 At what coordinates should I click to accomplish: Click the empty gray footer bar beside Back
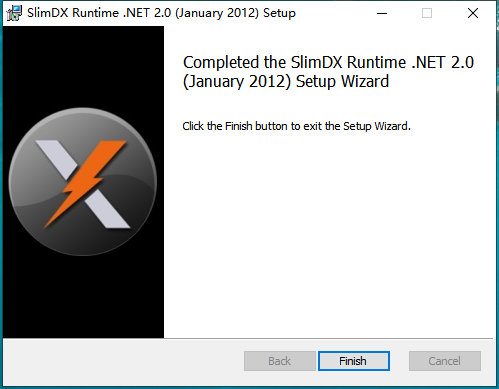(123, 361)
